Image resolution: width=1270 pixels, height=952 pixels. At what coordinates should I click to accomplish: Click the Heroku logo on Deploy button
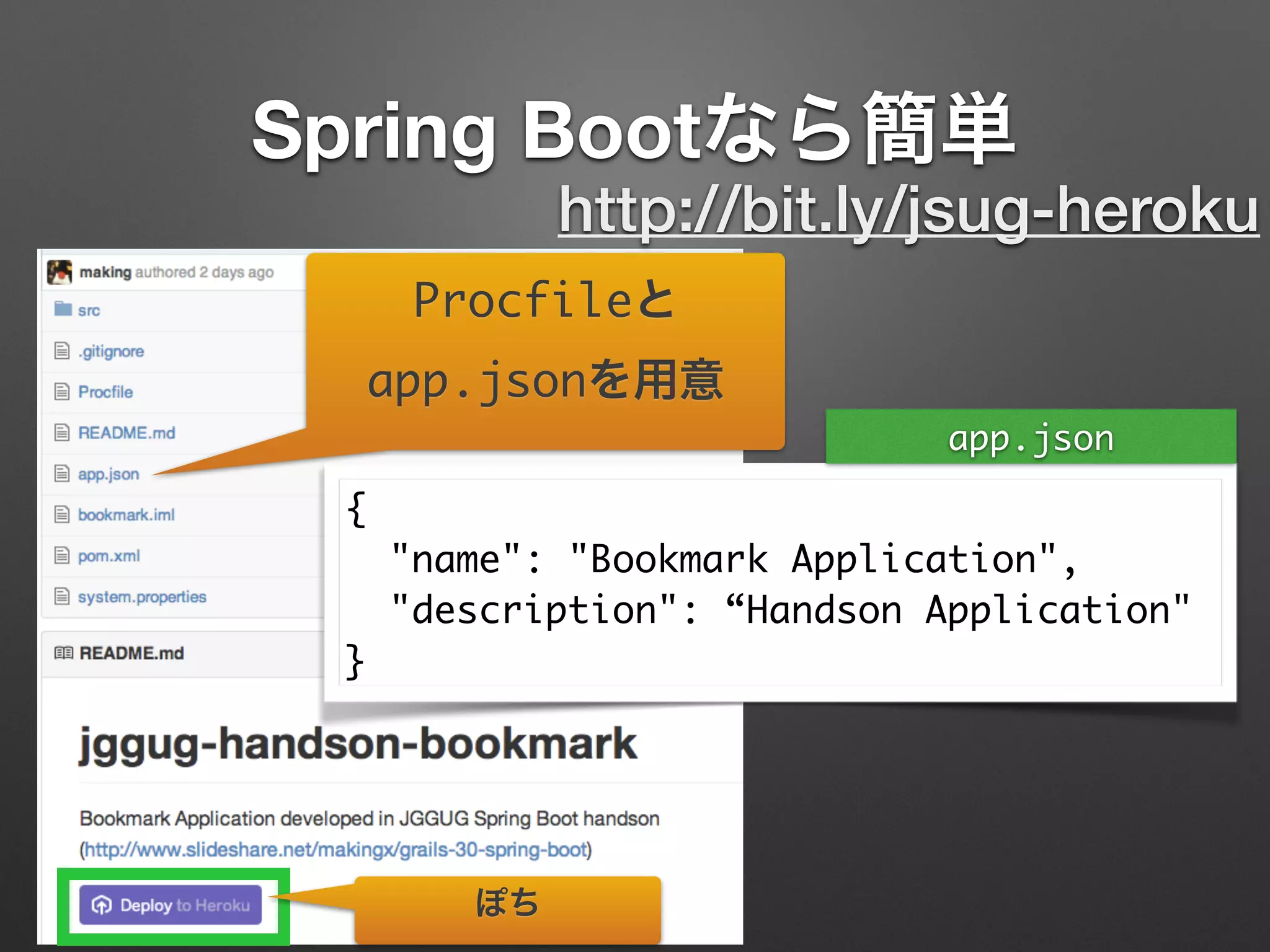point(102,906)
